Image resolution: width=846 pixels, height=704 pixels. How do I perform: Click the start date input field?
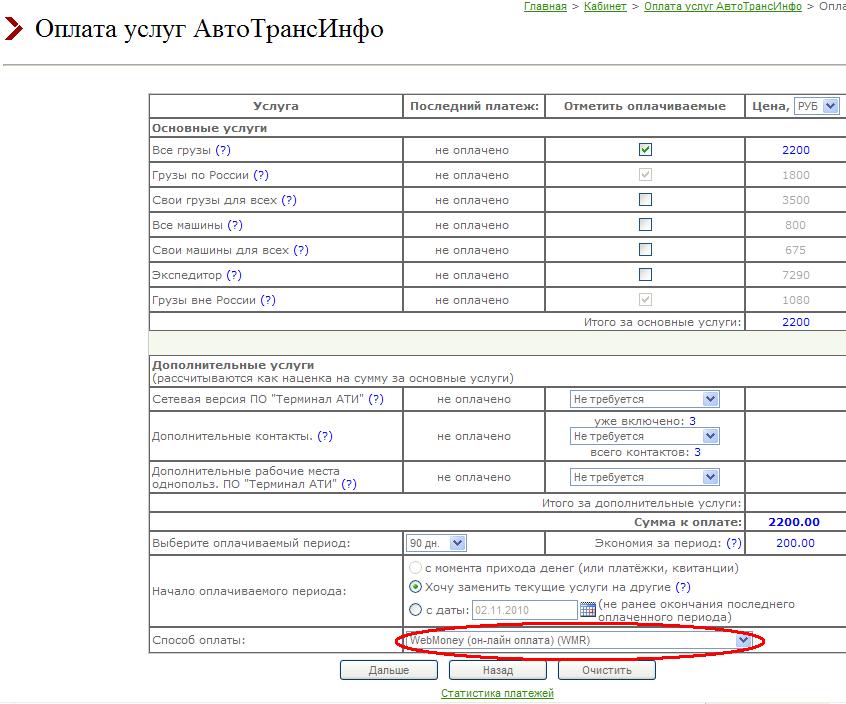(x=524, y=610)
